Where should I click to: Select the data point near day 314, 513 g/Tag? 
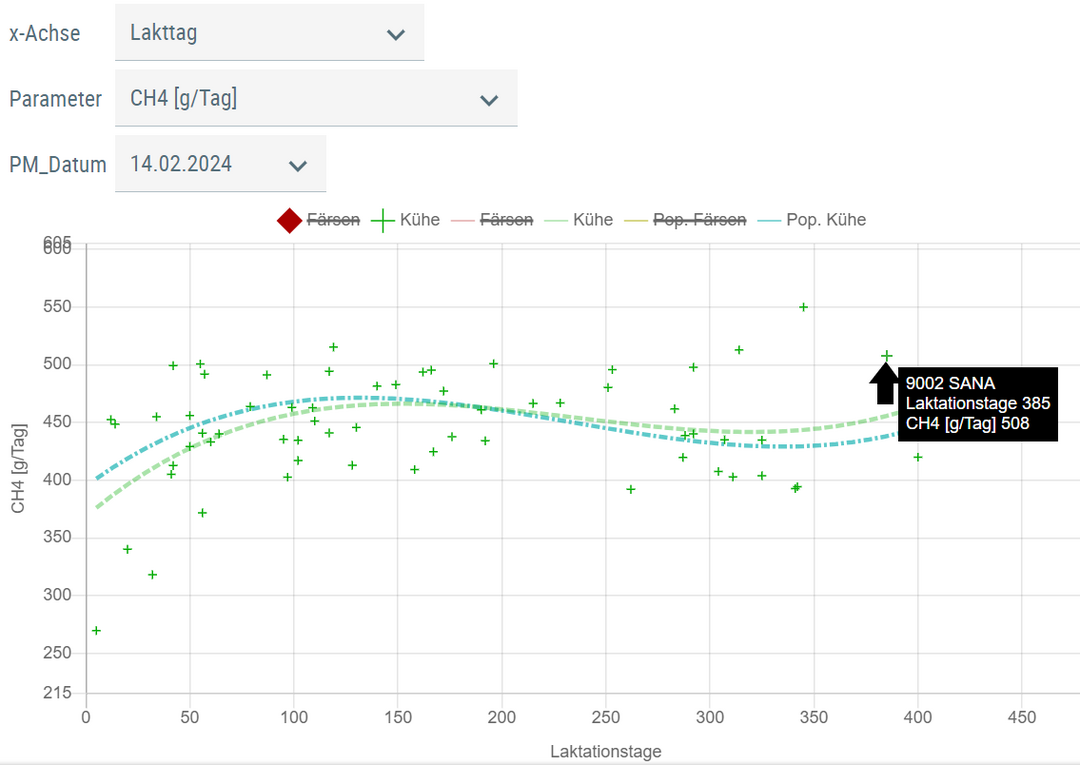coord(739,350)
